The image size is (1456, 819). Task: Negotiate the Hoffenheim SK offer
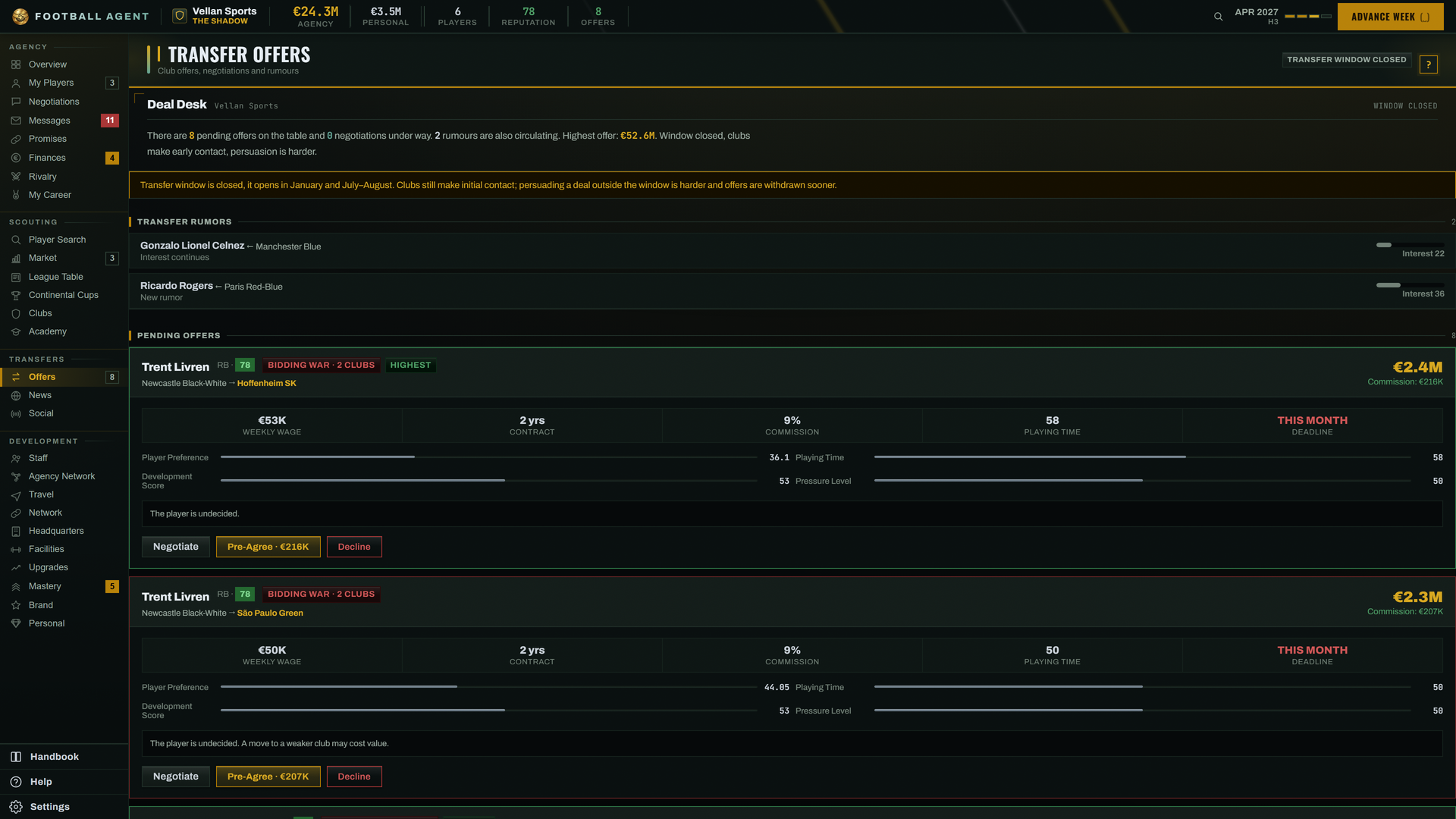tap(176, 547)
